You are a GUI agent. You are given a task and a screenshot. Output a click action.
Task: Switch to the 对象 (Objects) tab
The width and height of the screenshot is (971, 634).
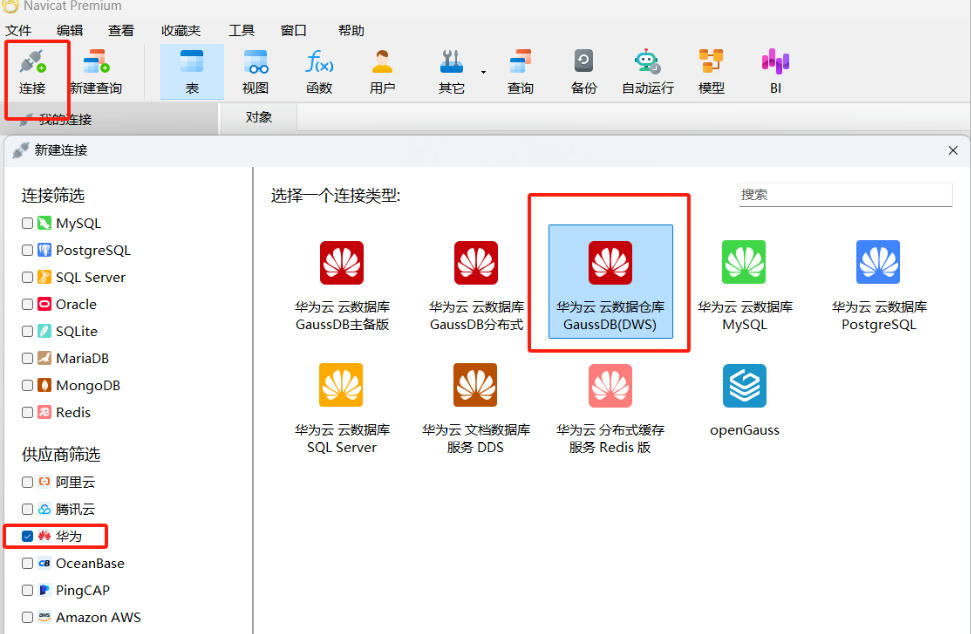click(258, 117)
